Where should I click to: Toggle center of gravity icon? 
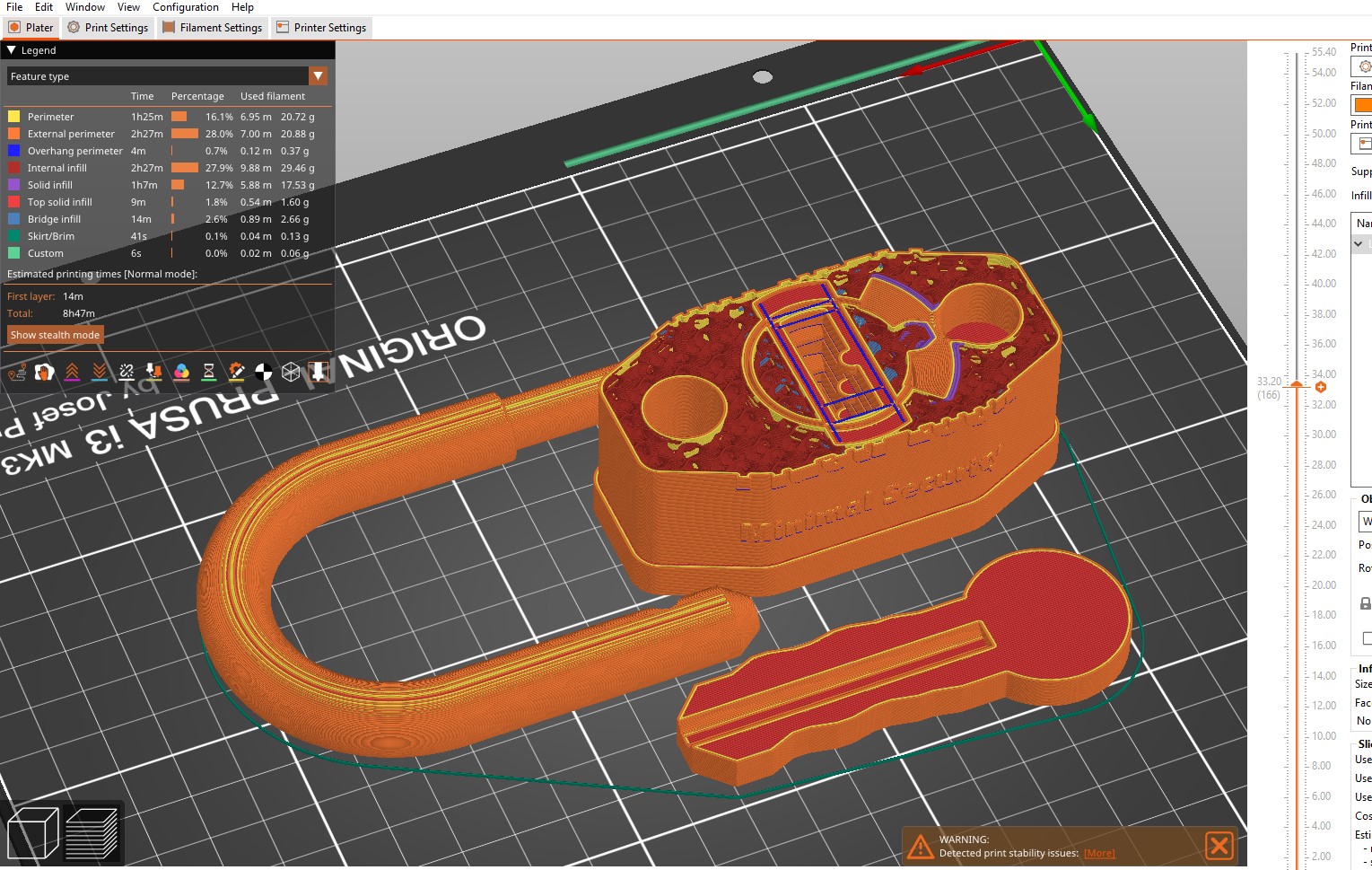pyautogui.click(x=264, y=372)
